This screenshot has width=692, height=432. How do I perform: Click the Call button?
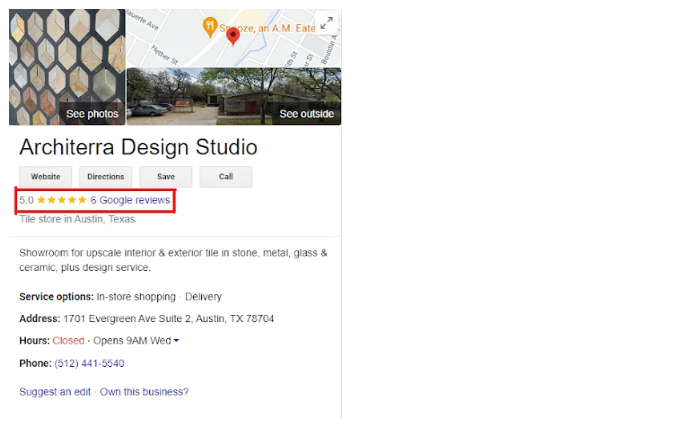(226, 177)
